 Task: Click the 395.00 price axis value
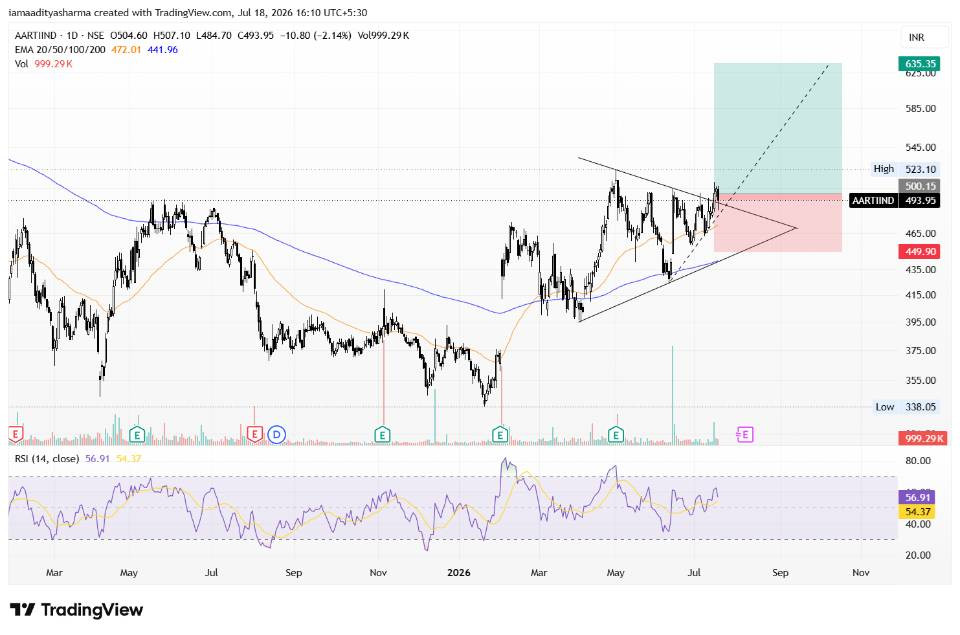pos(920,322)
